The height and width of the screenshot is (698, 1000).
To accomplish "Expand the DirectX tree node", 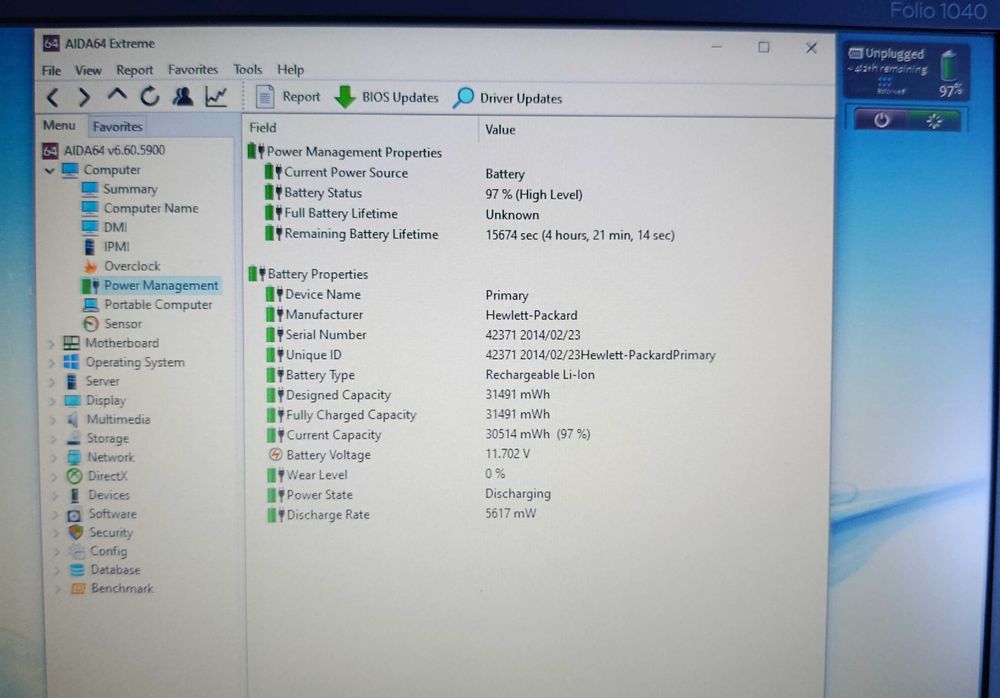I will pos(55,477).
